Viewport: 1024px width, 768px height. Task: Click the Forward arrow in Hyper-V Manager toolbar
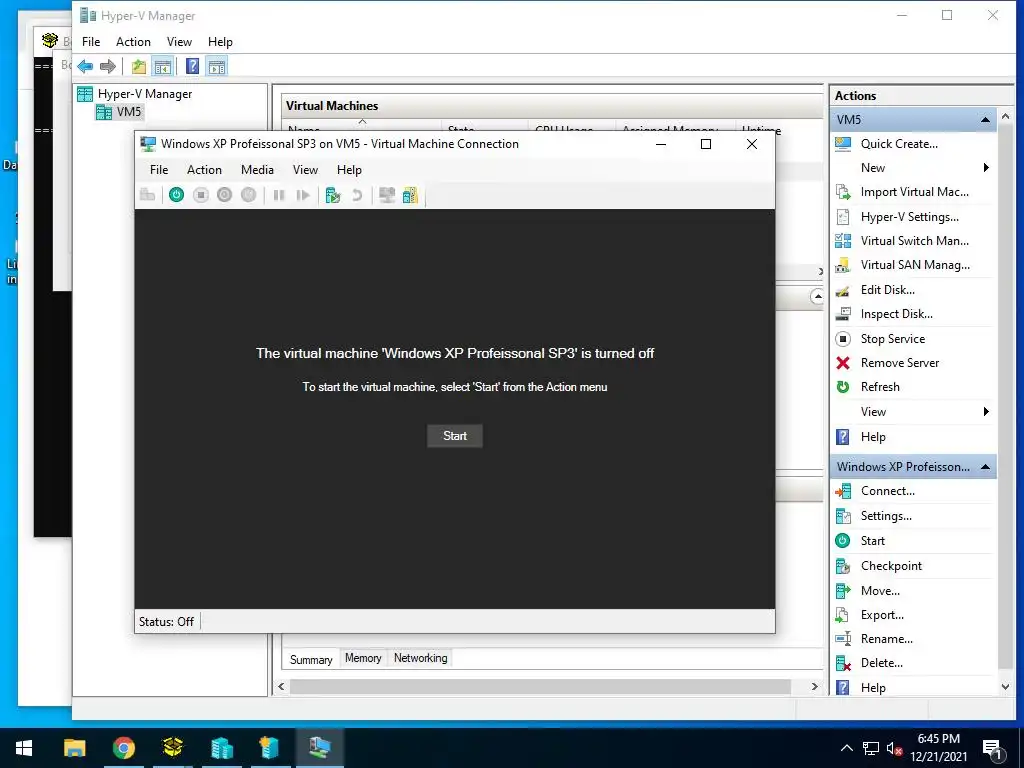108,66
